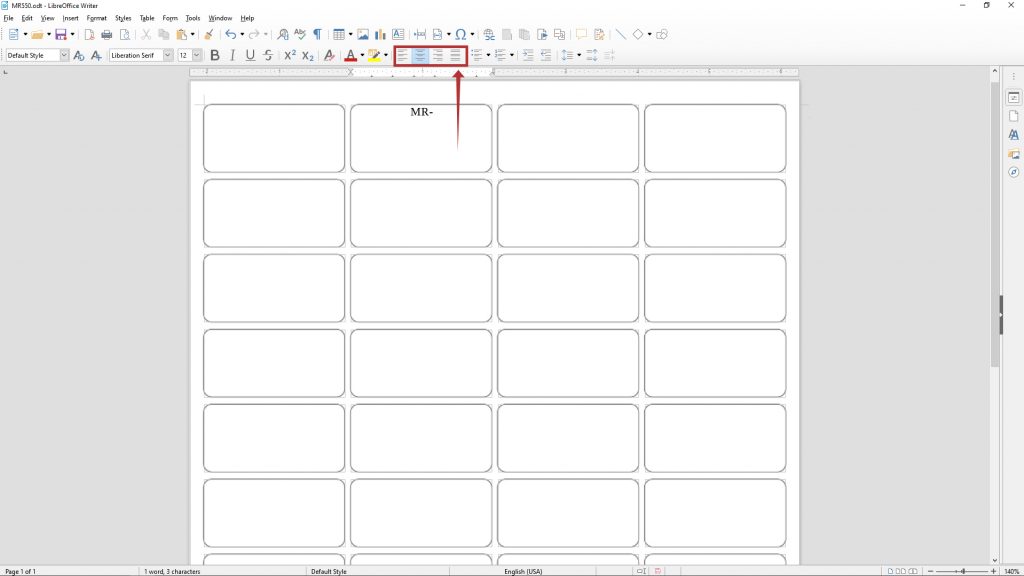Click Clone Formatting paintbrush
The height and width of the screenshot is (576, 1024).
pyautogui.click(x=209, y=35)
